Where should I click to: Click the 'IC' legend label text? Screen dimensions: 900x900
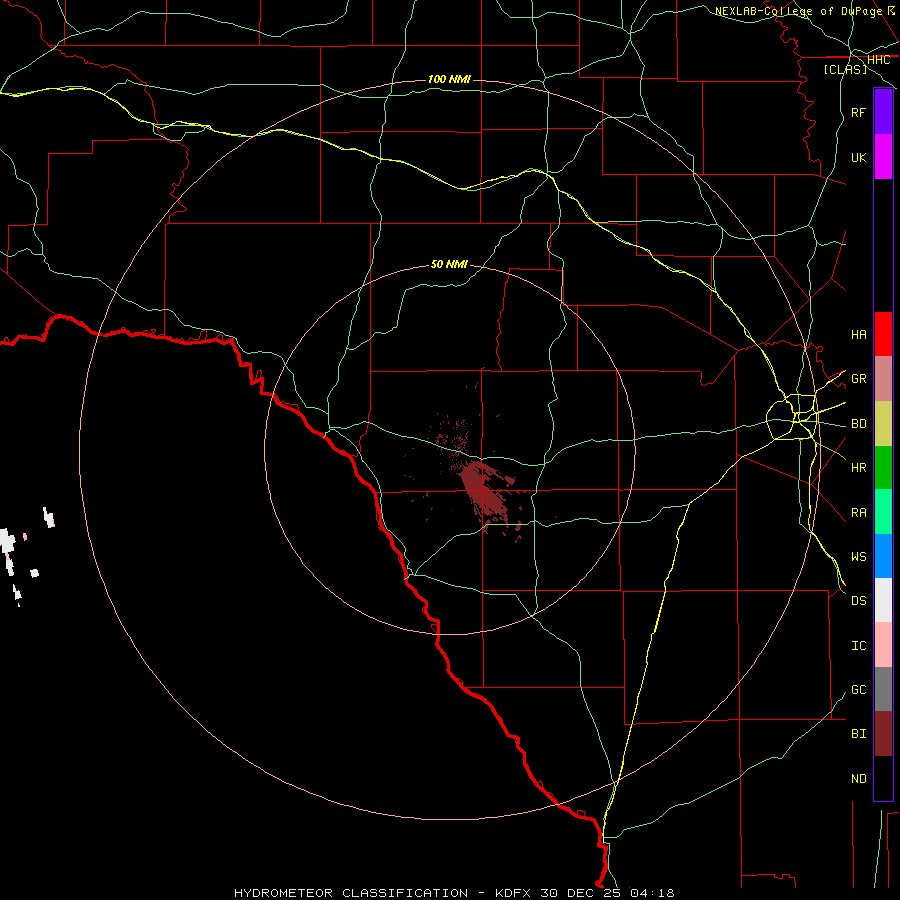(x=858, y=646)
